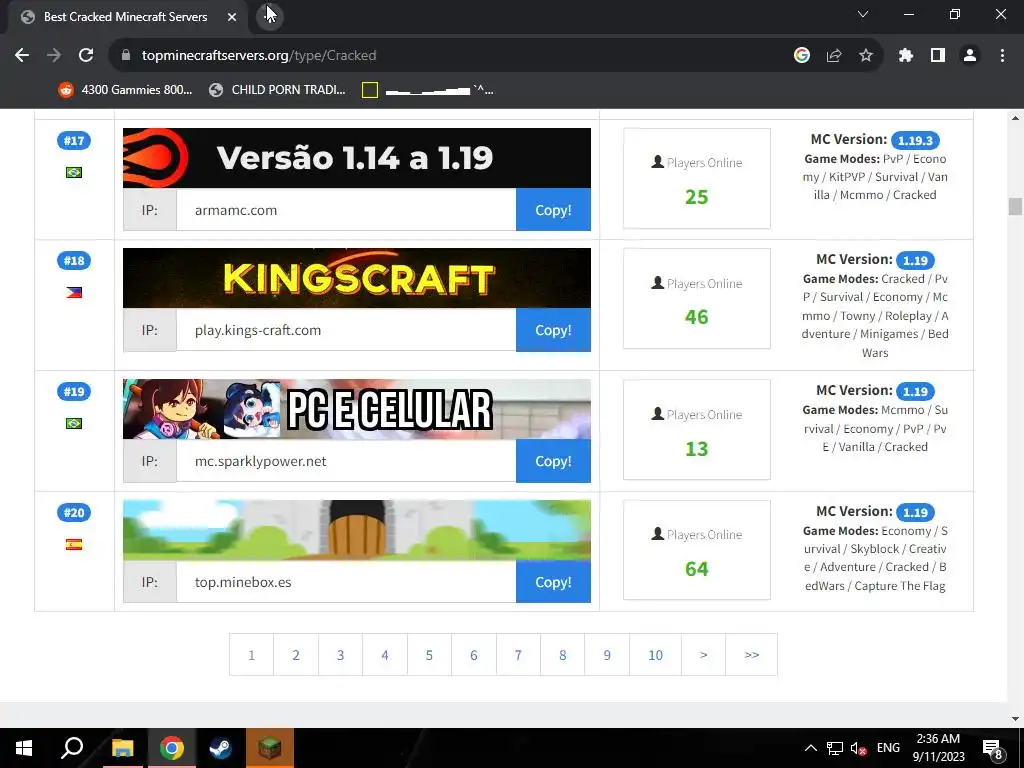1024x768 pixels.
Task: Open Minecraft from the taskbar
Action: (270, 748)
